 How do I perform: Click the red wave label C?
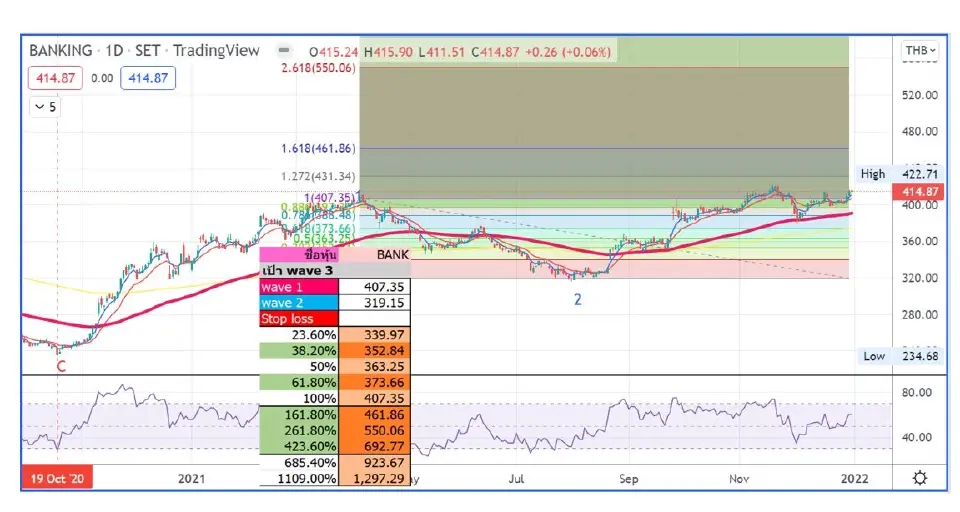61,367
